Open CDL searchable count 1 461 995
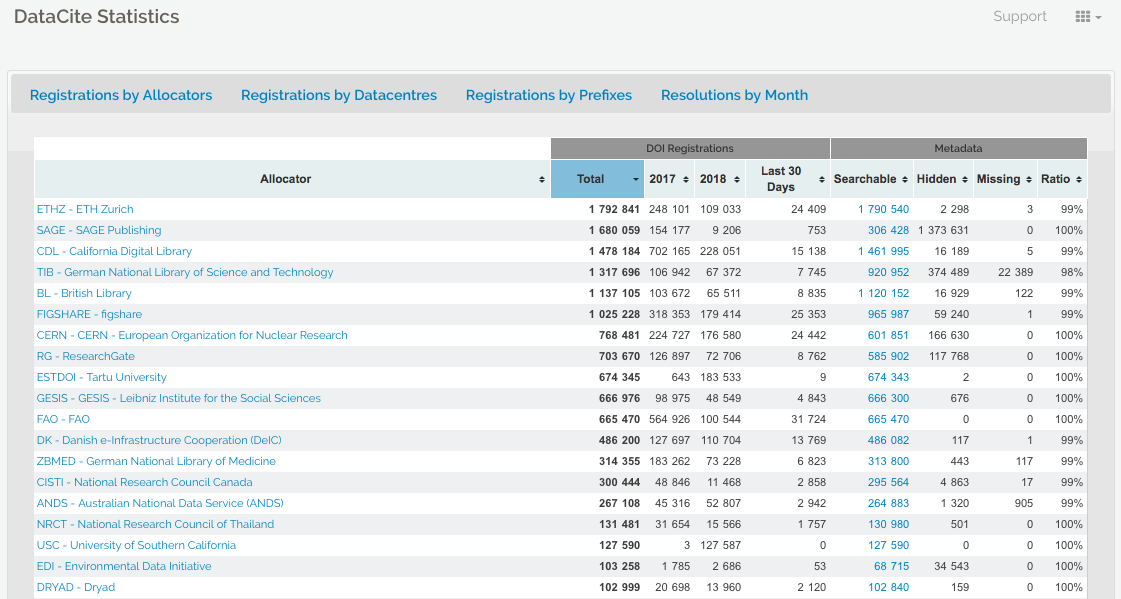The width and height of the screenshot is (1121, 599). tap(884, 252)
